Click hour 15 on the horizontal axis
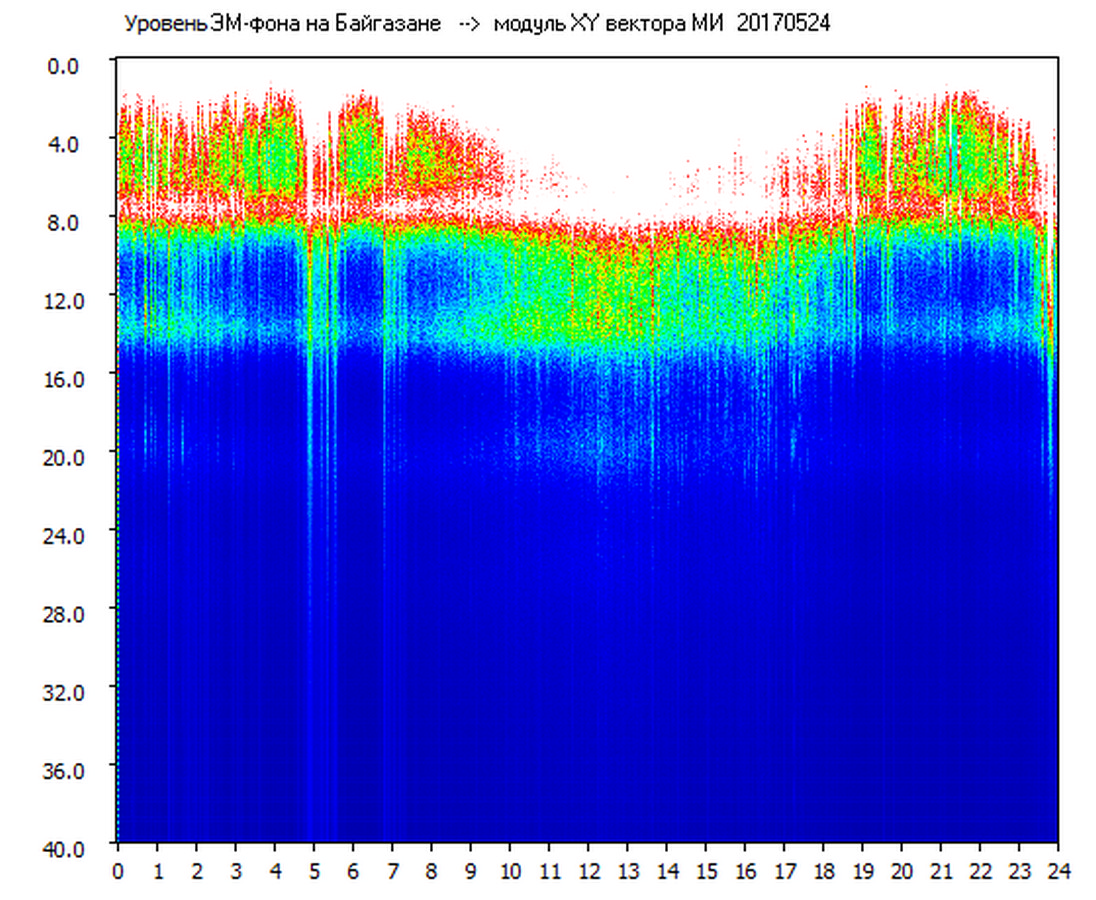1096x900 pixels. point(706,870)
